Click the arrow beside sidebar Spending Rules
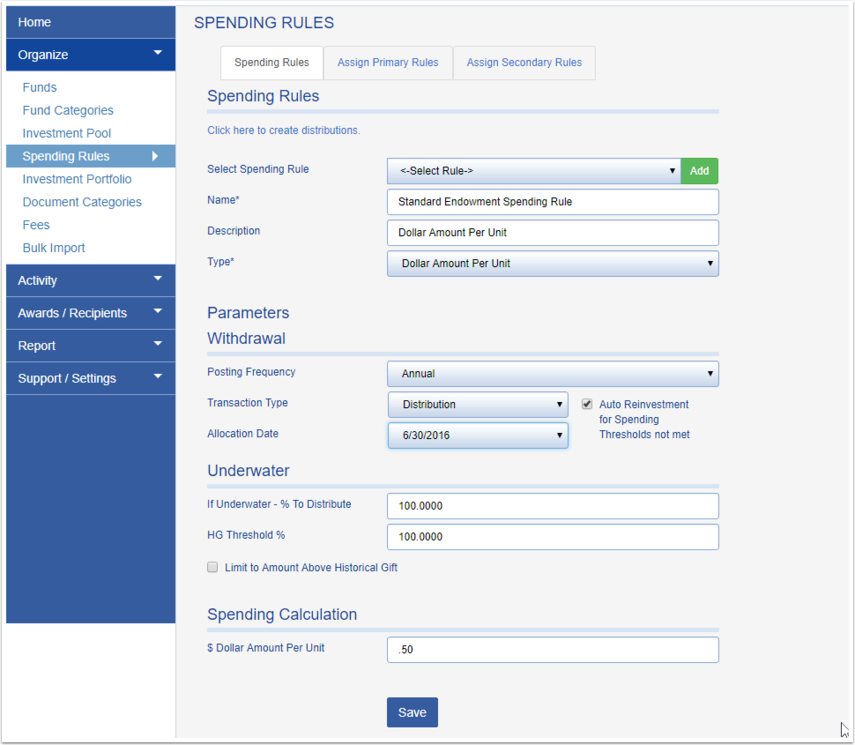 (x=155, y=156)
